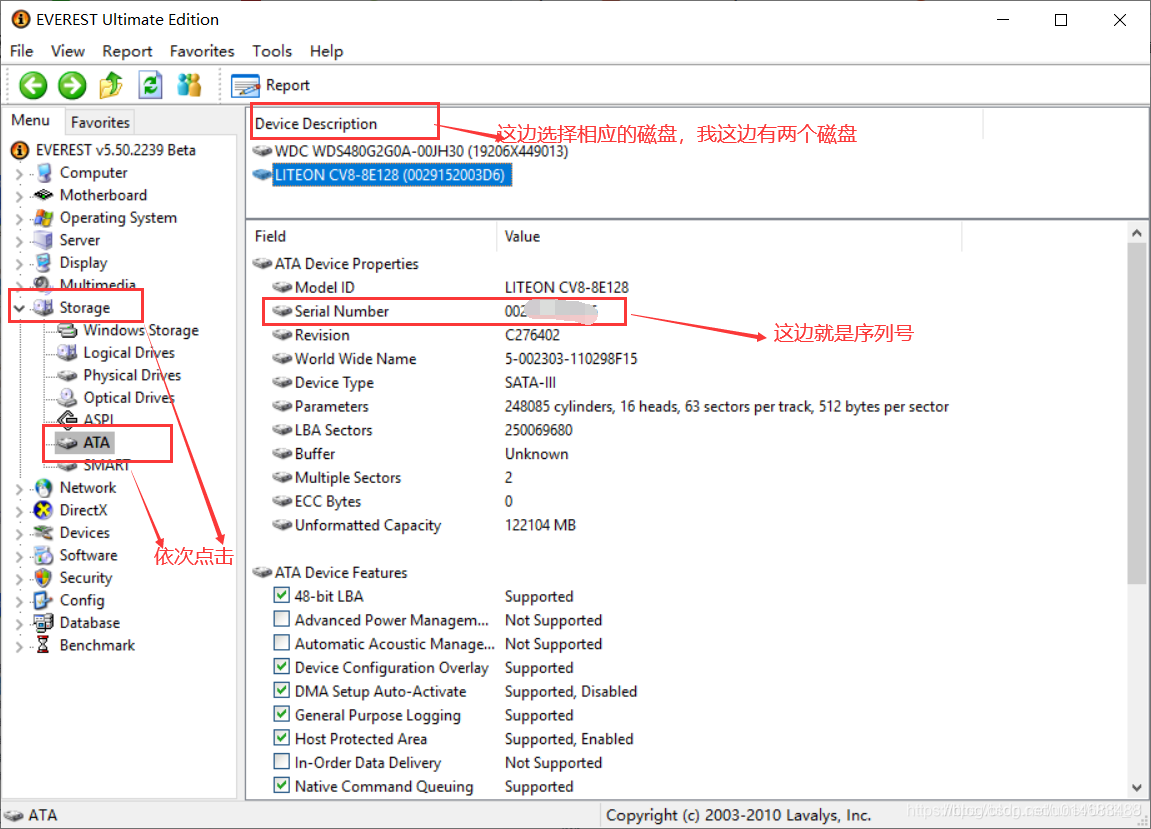Select the Windows Storage tree item
This screenshot has width=1151, height=829.
(140, 330)
